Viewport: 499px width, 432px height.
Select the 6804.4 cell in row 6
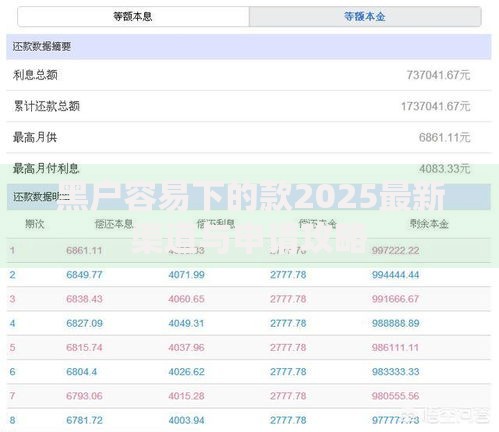(x=81, y=372)
